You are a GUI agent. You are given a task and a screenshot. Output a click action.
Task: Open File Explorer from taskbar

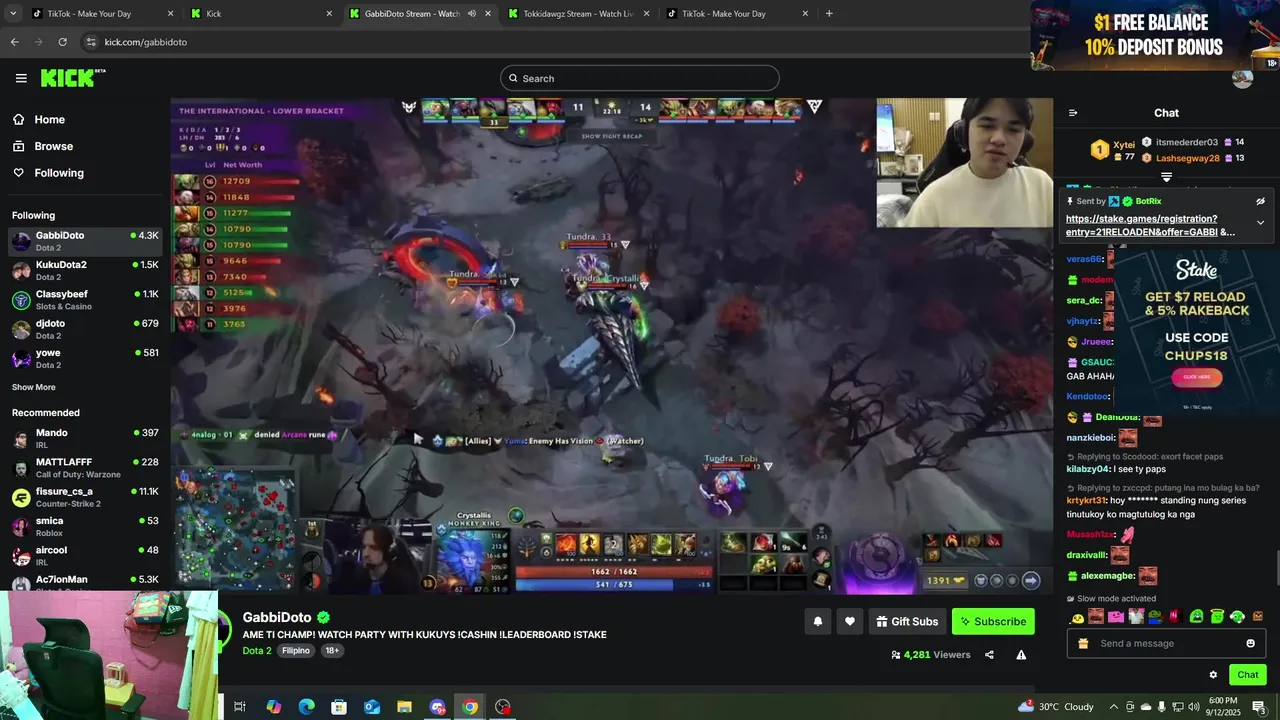tap(404, 707)
